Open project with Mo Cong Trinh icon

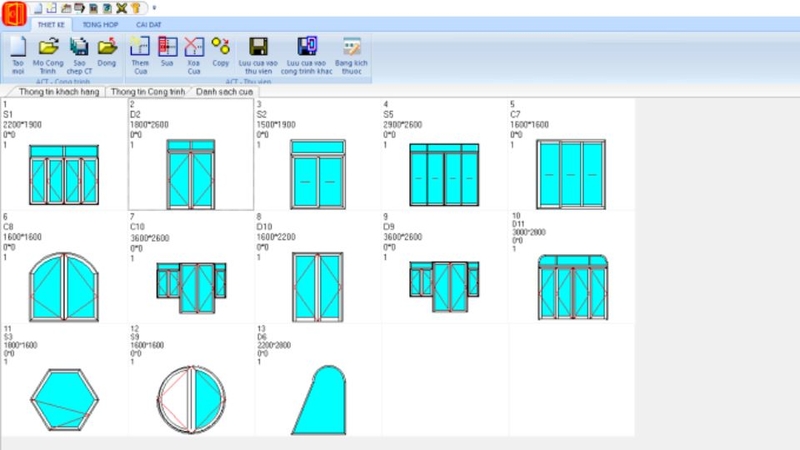(48, 46)
